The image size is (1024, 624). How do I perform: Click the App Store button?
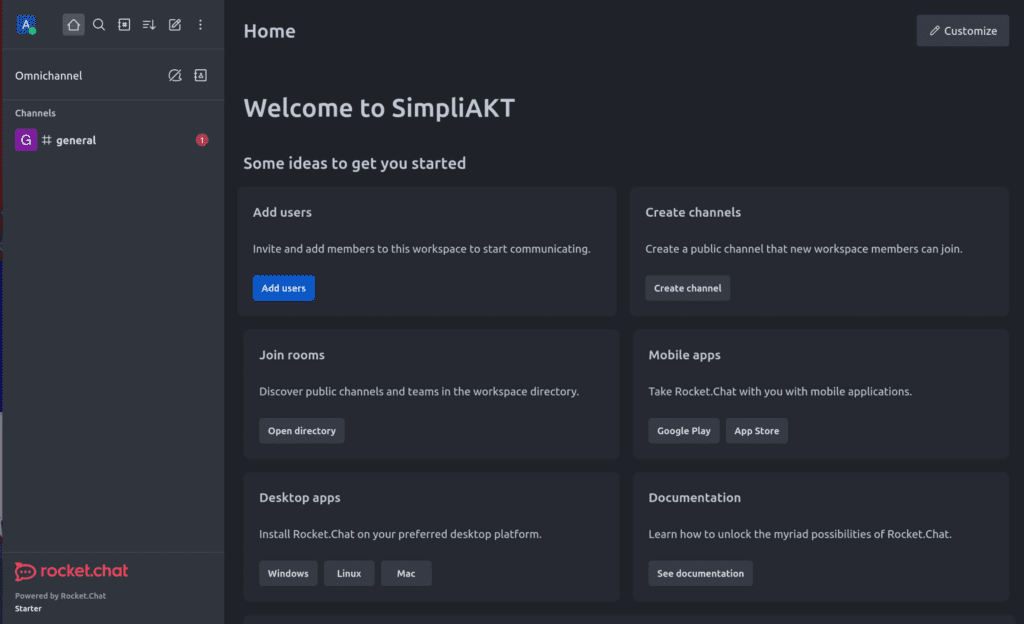756,431
